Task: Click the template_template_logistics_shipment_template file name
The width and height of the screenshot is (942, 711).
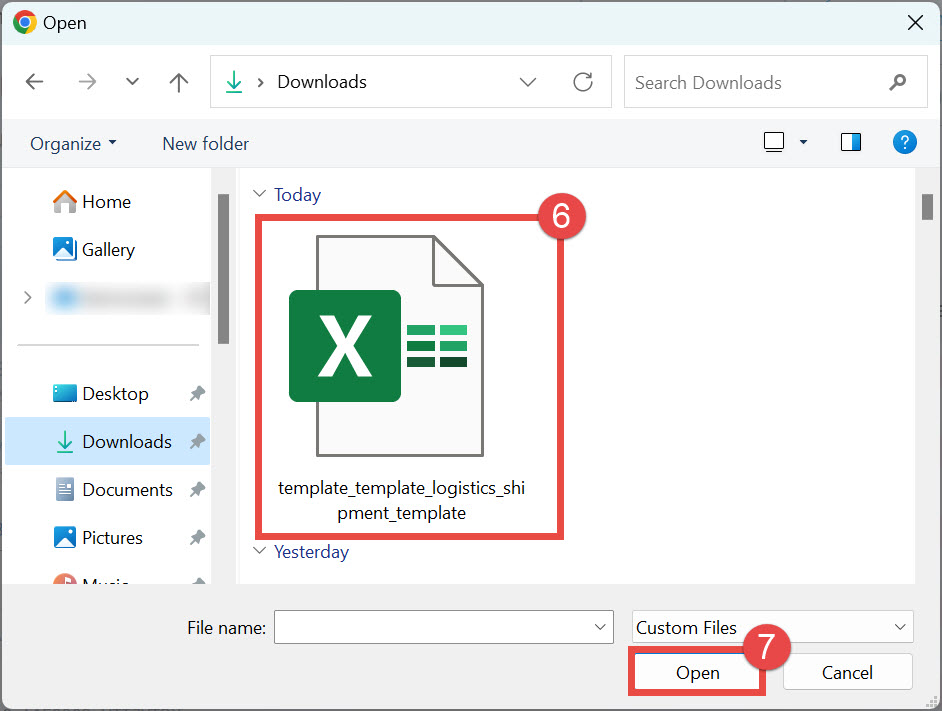Action: click(401, 500)
